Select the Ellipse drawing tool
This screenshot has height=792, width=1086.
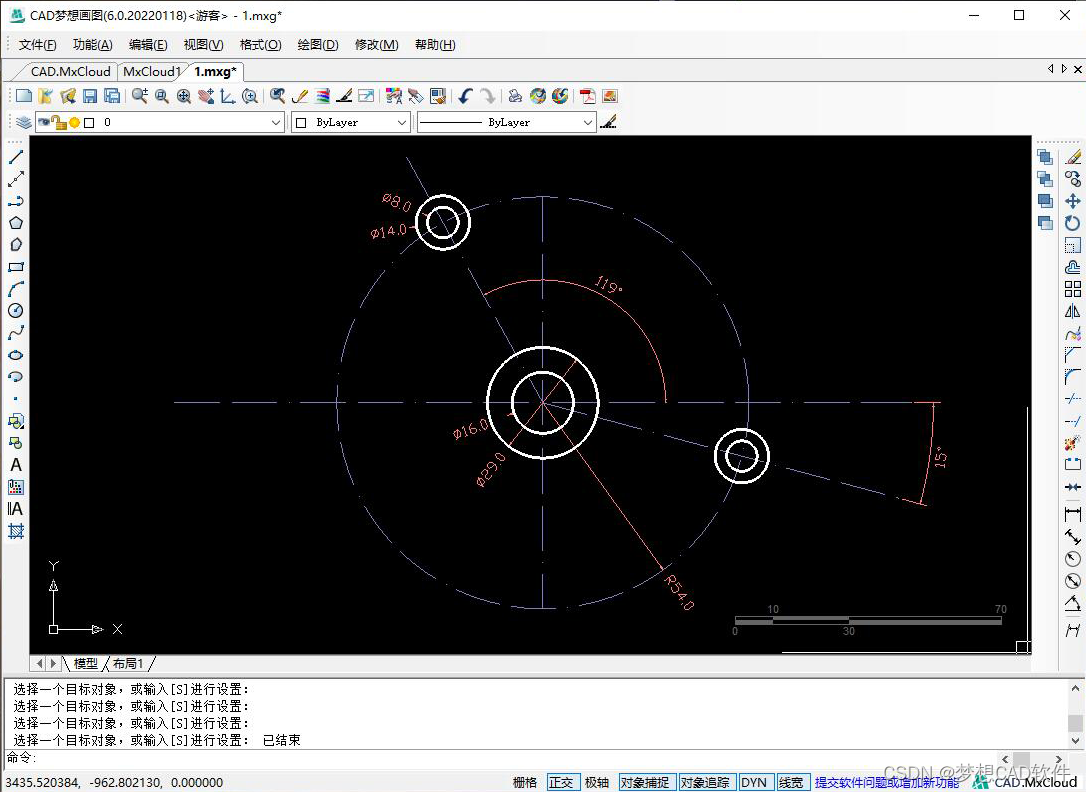[16, 355]
